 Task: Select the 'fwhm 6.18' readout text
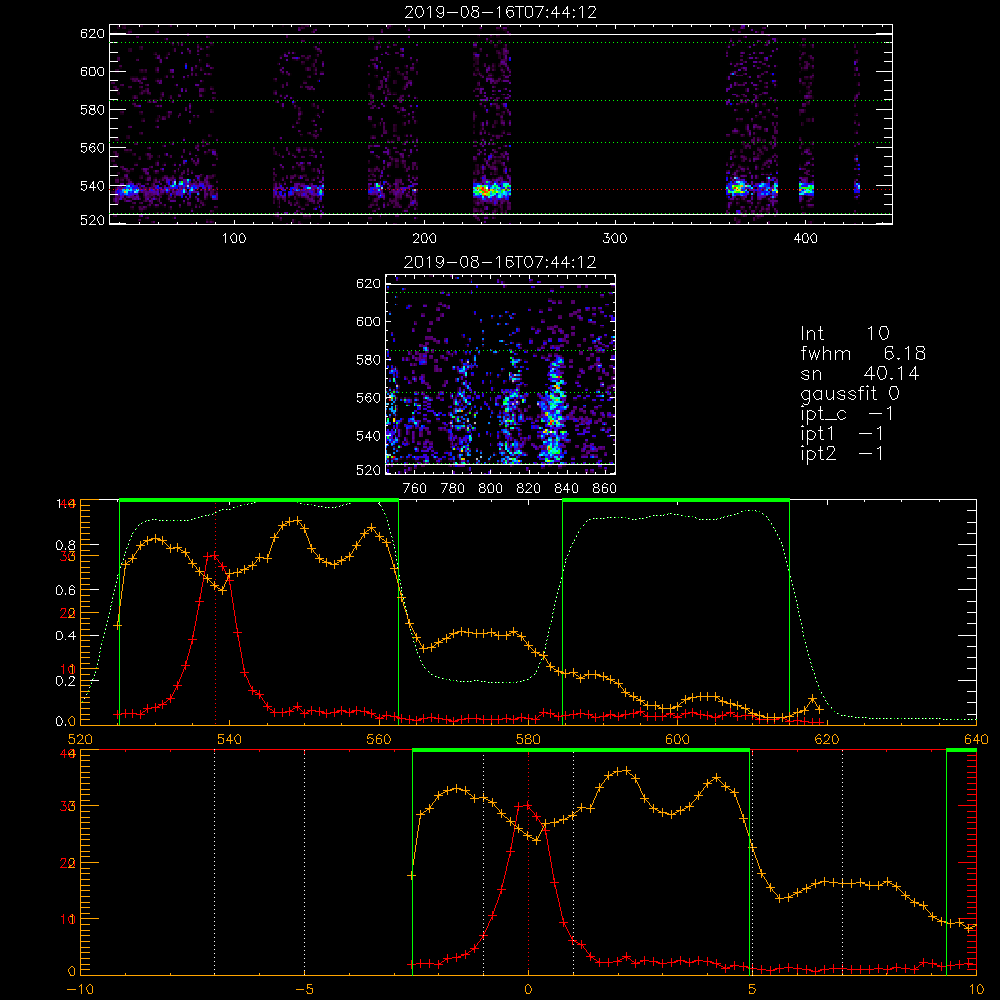pos(863,353)
